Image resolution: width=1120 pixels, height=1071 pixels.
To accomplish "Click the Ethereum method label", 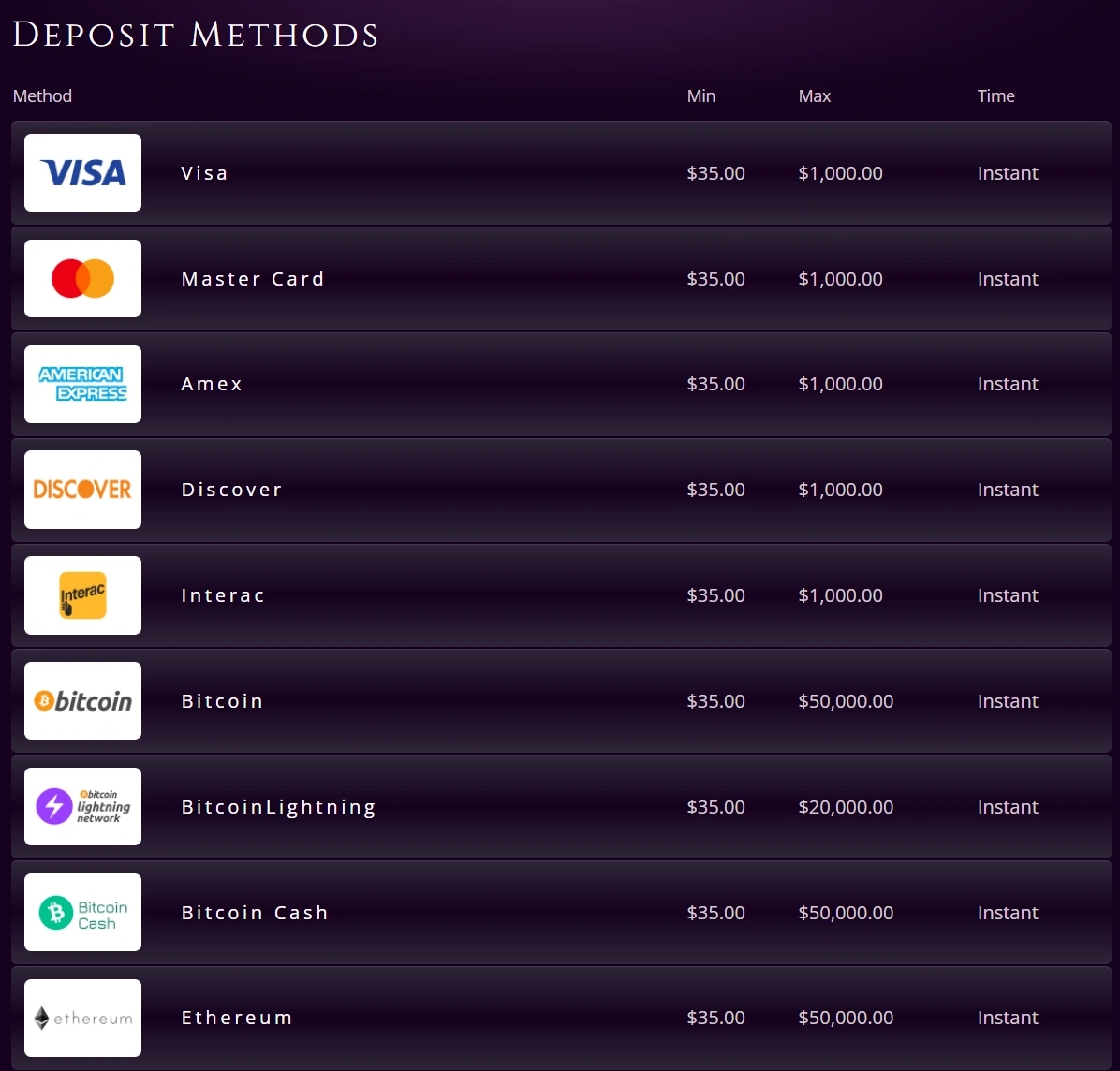I will [236, 1019].
